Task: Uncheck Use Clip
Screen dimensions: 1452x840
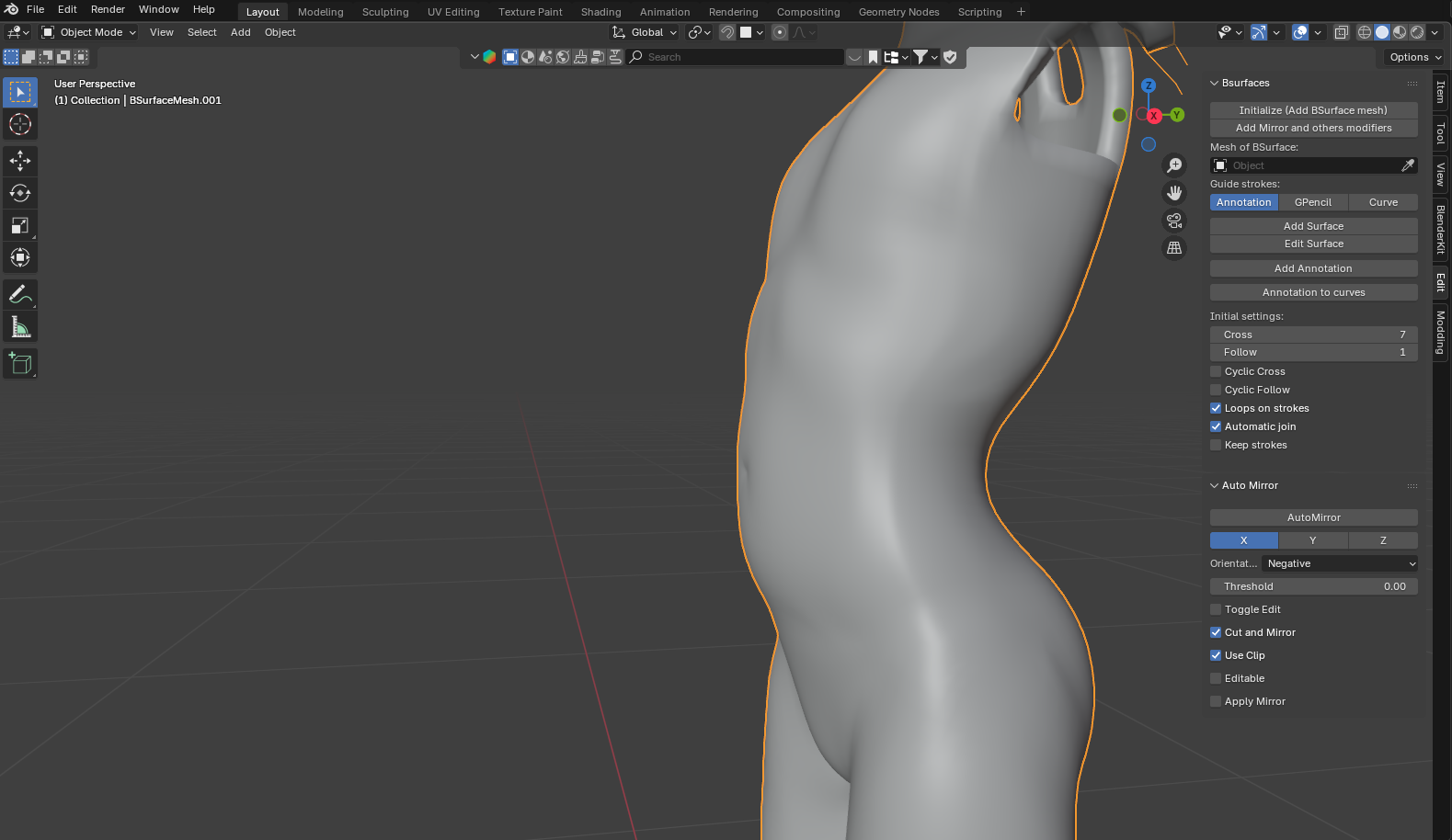Action: point(1216,655)
